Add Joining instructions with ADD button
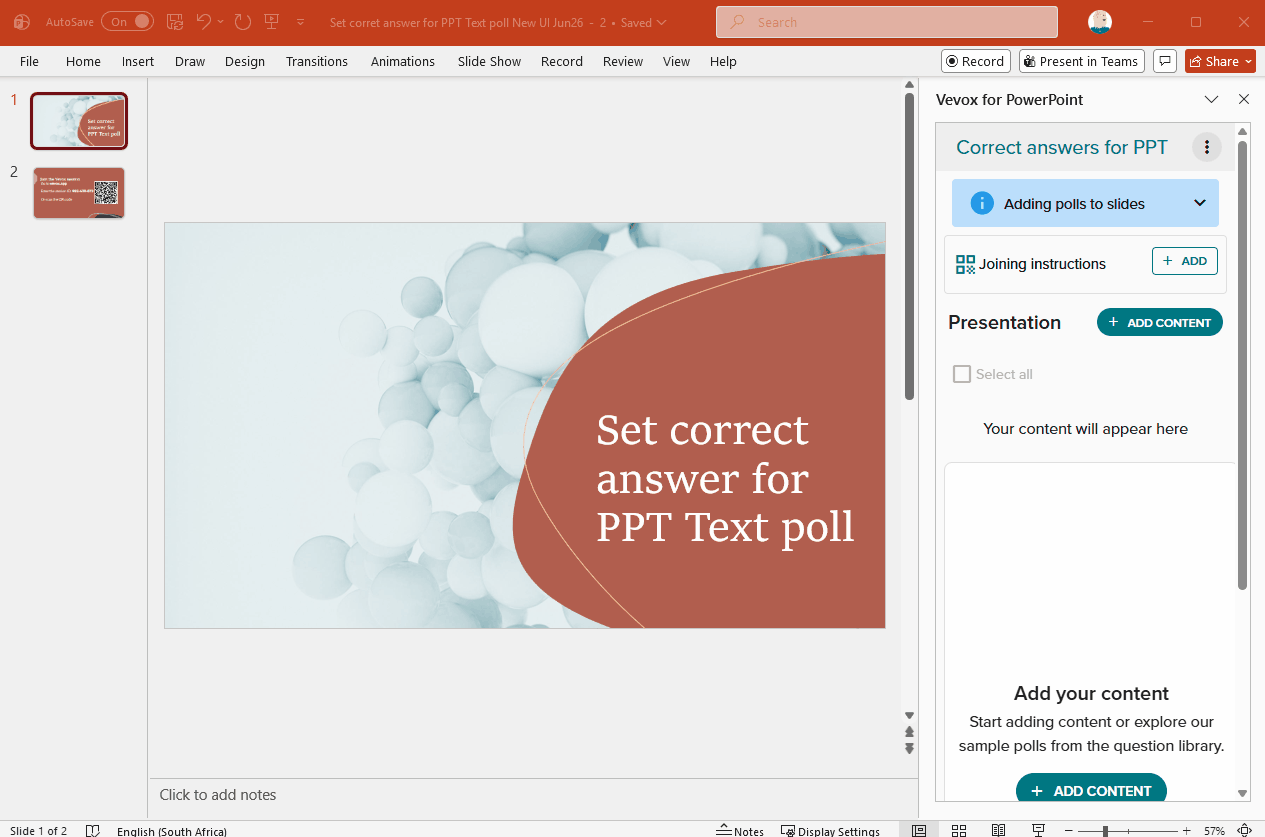The height and width of the screenshot is (837, 1265). coord(1185,261)
